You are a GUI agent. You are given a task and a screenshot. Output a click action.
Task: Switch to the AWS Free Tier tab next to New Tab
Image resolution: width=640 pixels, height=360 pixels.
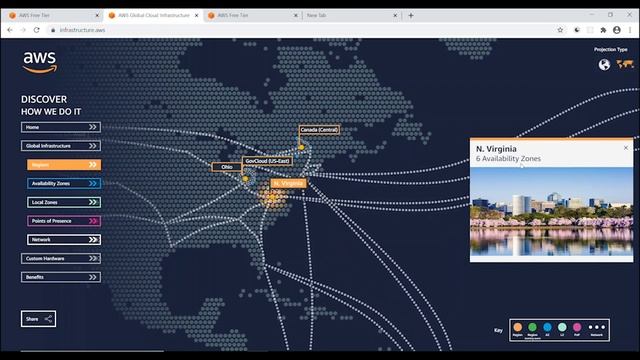click(x=251, y=16)
